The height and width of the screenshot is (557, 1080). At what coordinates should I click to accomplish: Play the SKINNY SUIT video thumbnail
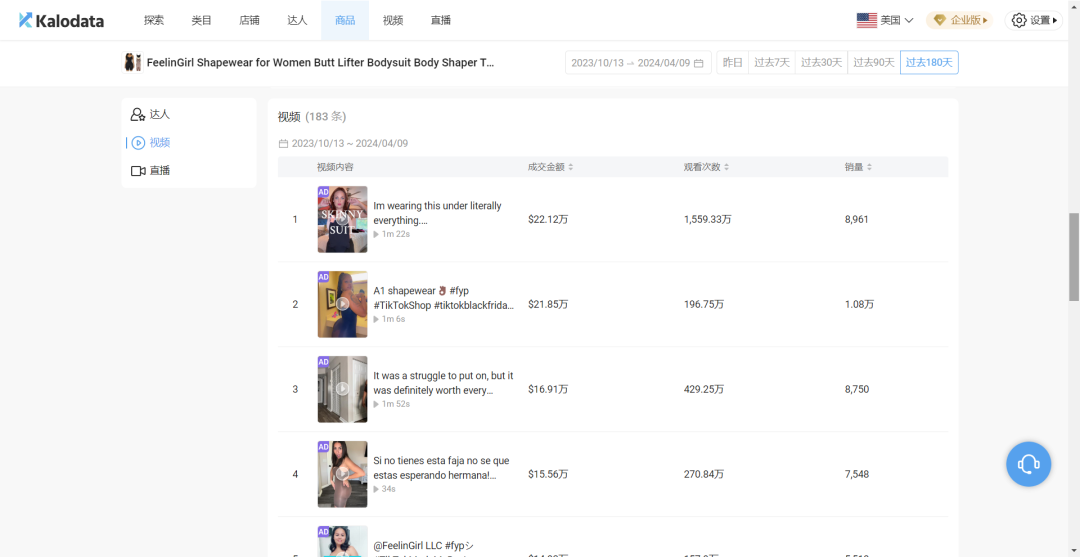pos(342,219)
